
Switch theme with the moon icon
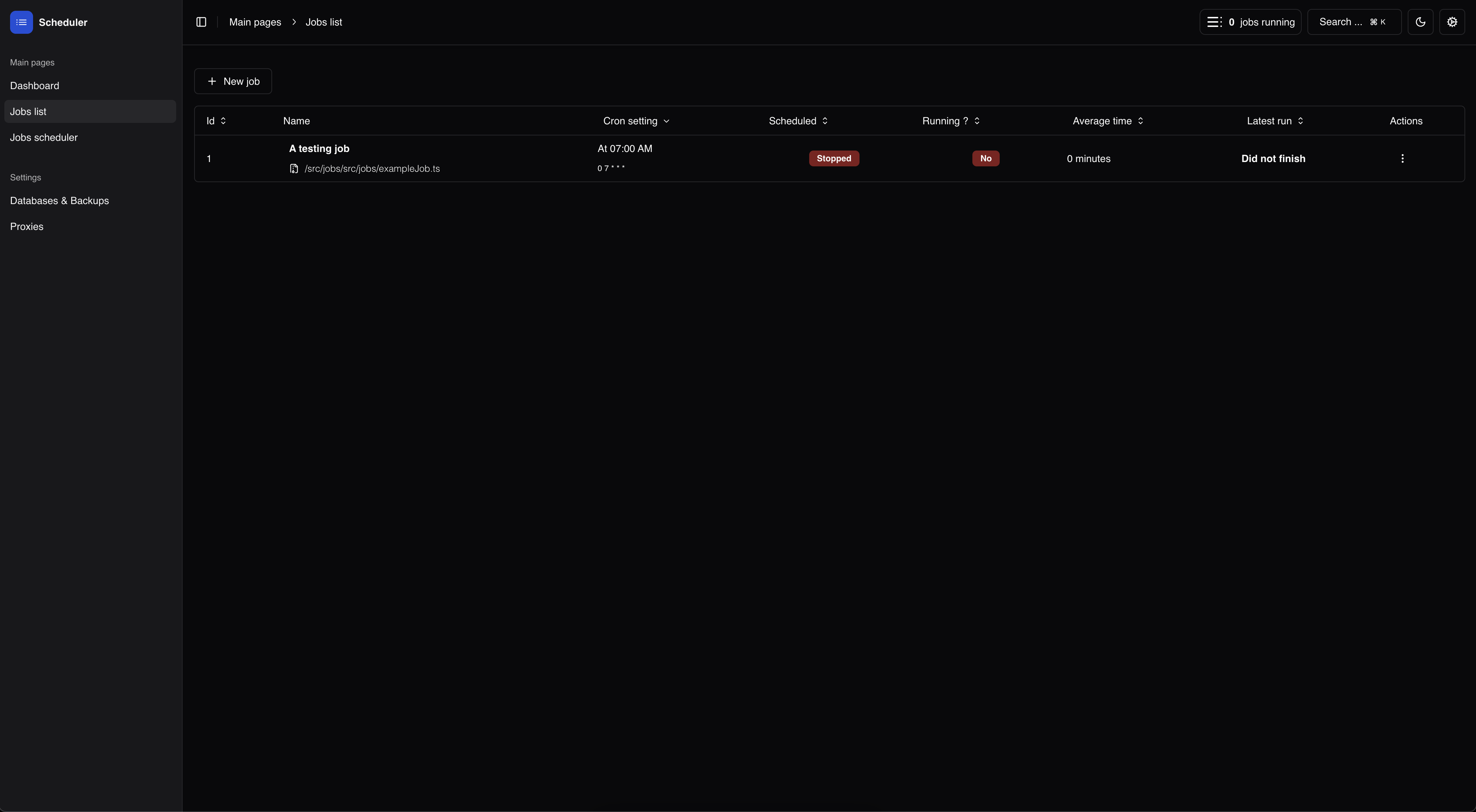1420,22
